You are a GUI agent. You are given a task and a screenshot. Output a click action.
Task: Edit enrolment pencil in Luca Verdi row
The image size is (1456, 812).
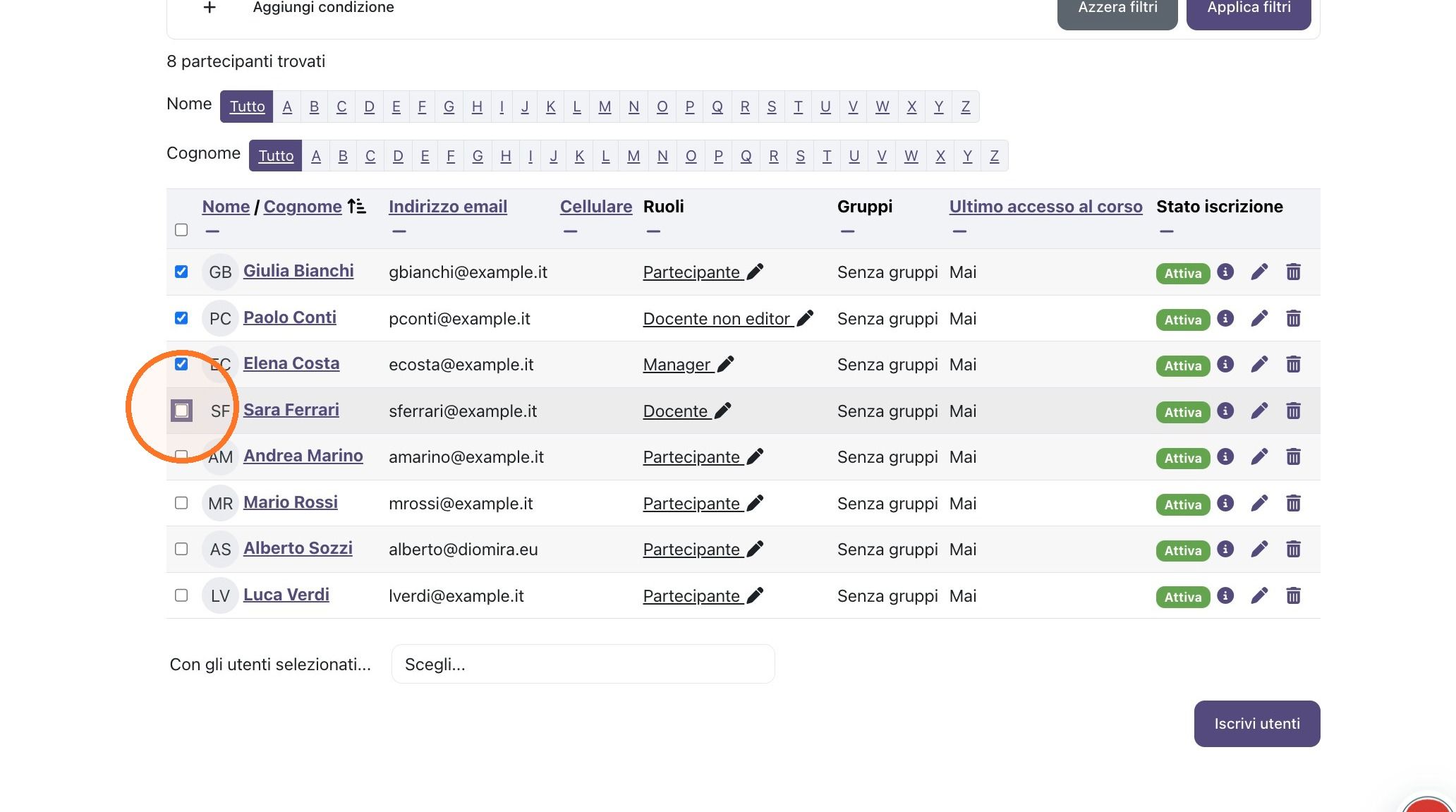click(x=1259, y=595)
